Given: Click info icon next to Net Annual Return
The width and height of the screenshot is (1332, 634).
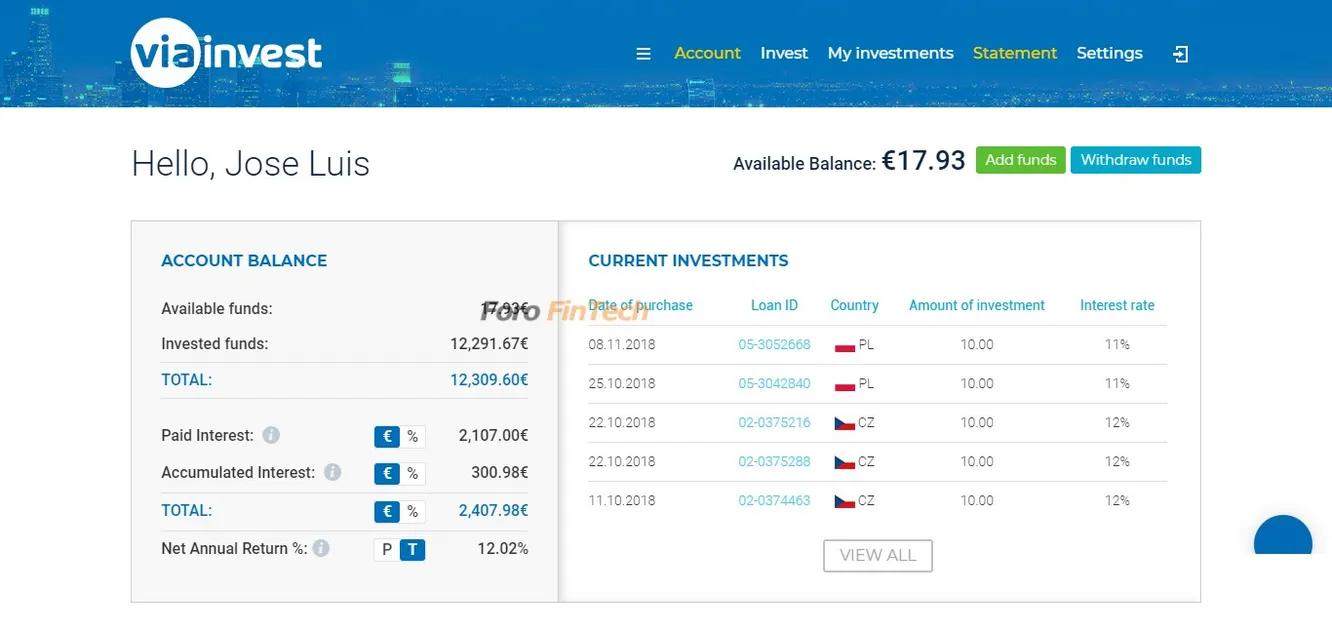Looking at the screenshot, I should [321, 548].
